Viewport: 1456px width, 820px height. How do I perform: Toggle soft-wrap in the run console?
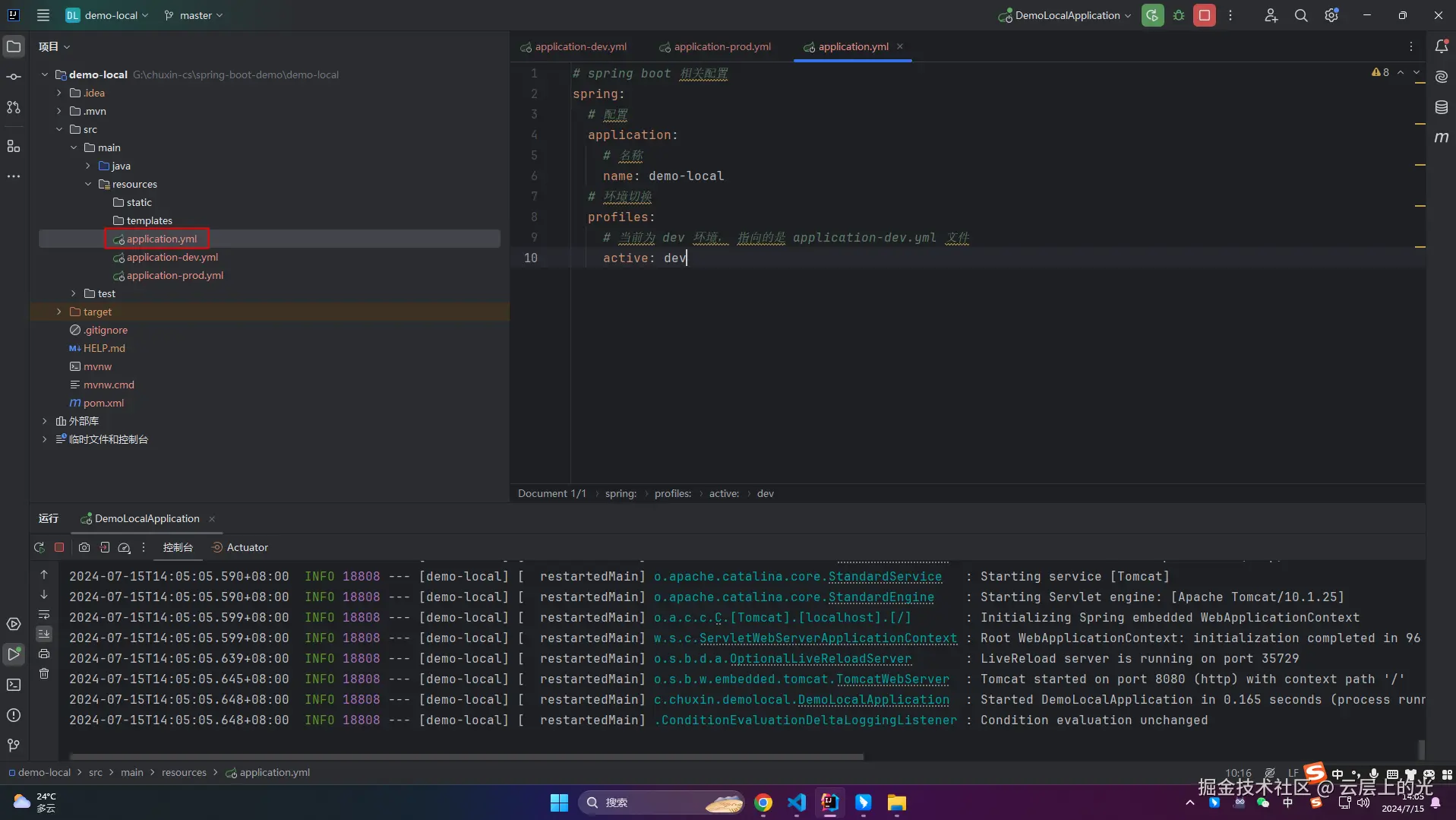pyautogui.click(x=44, y=614)
